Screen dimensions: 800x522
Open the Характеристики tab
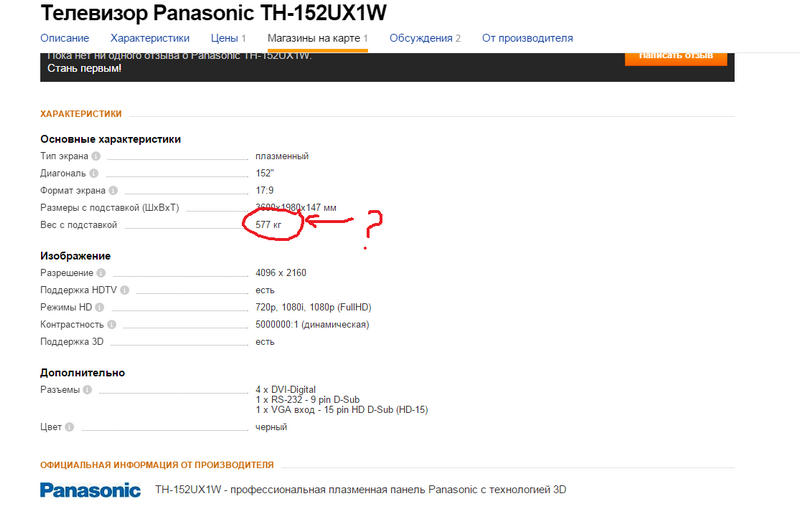(150, 38)
